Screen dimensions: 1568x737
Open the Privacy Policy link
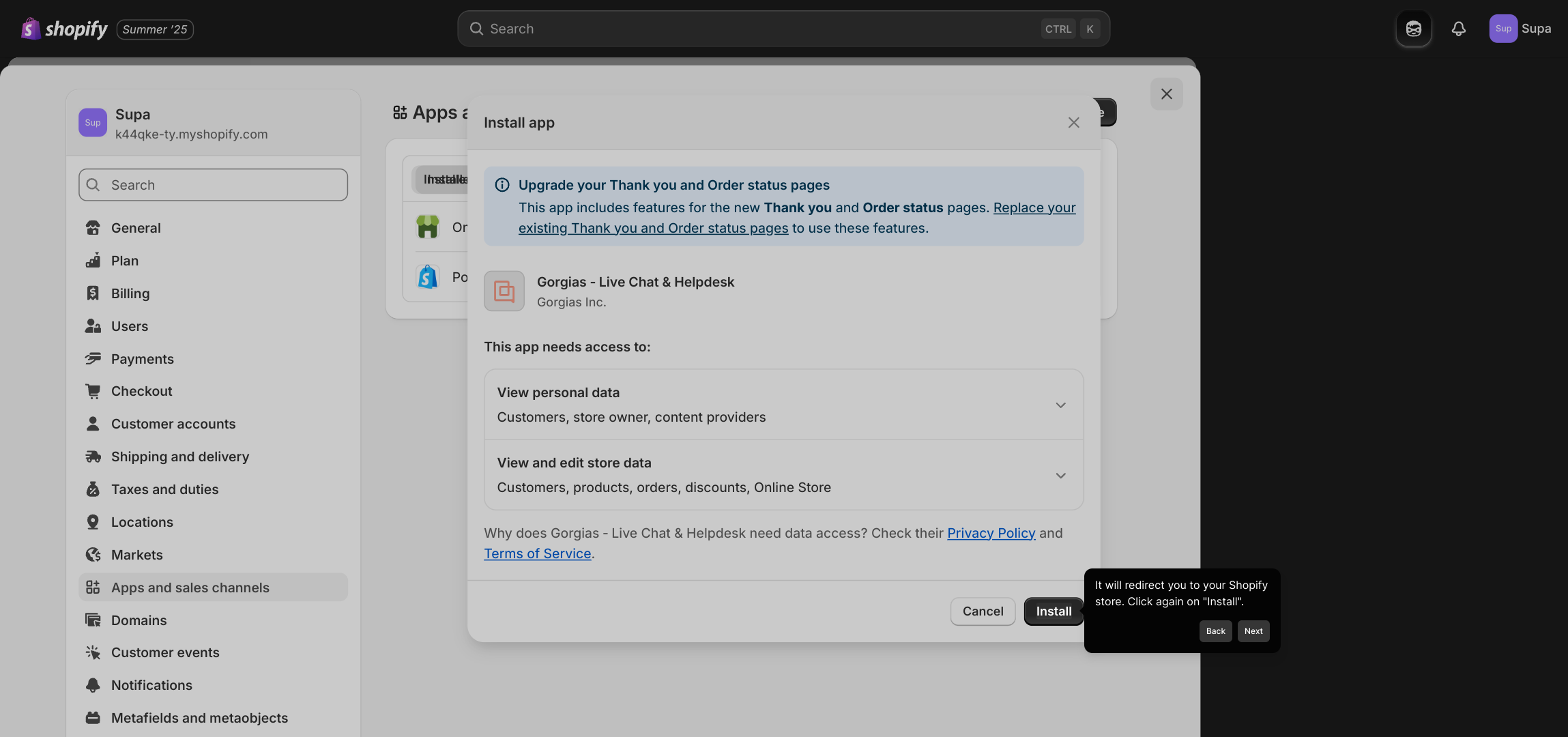[x=991, y=533]
